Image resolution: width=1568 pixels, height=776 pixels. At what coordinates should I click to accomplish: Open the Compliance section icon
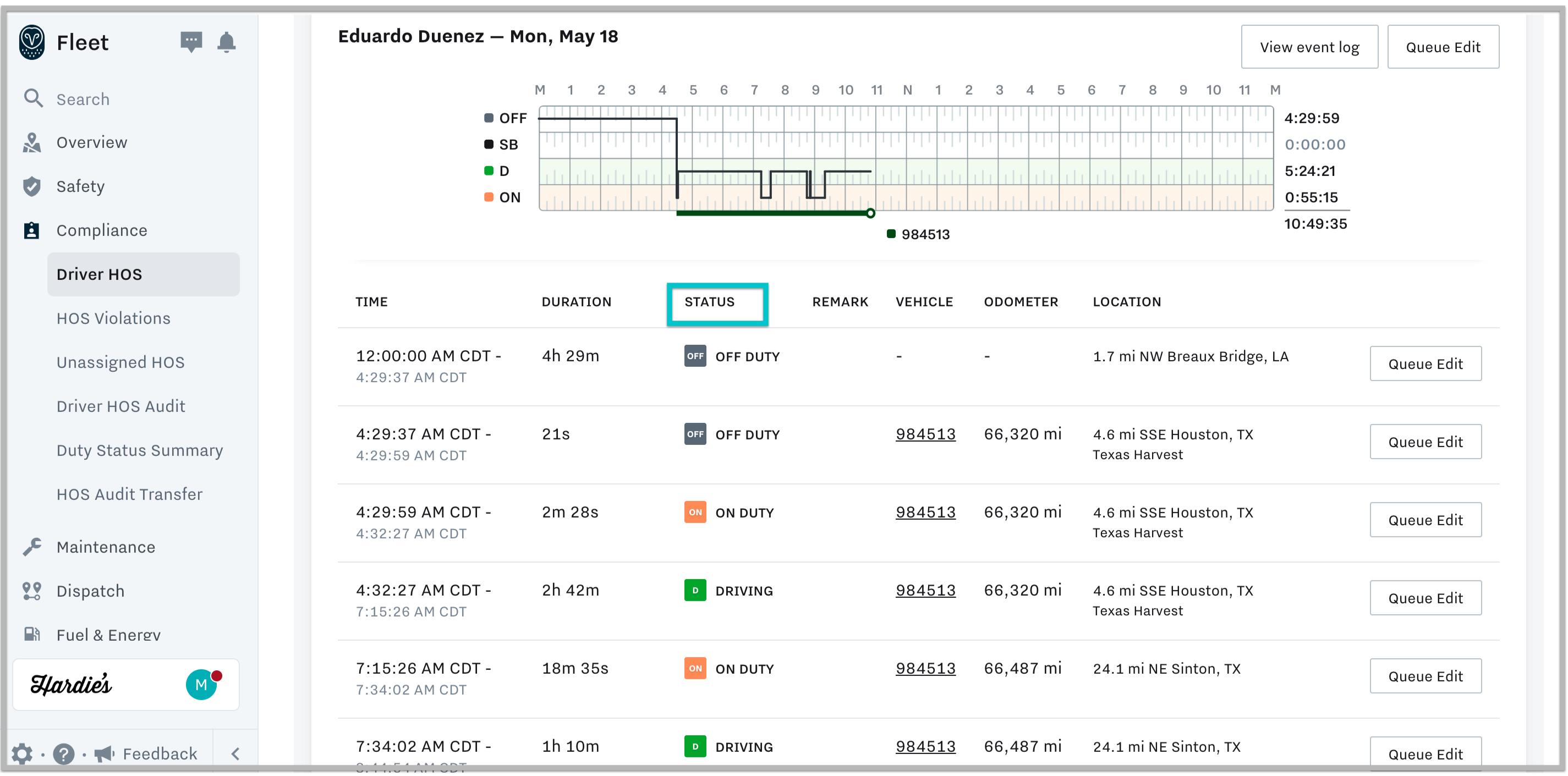[33, 230]
